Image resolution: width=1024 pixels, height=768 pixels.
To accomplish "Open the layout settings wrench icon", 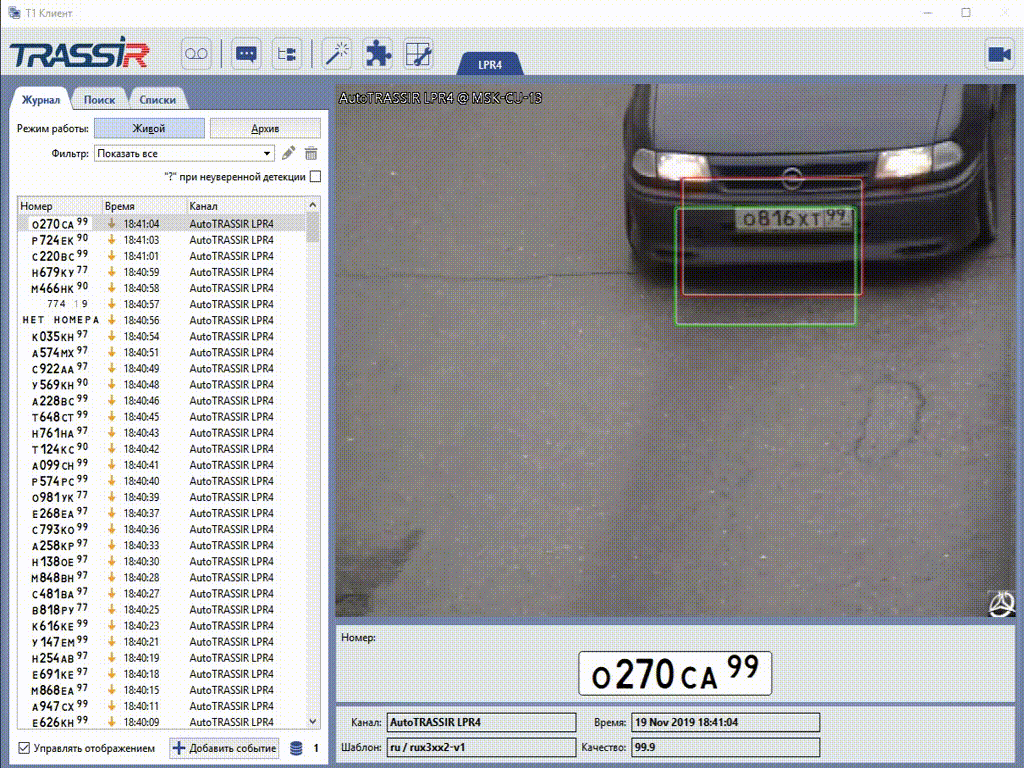I will point(418,54).
